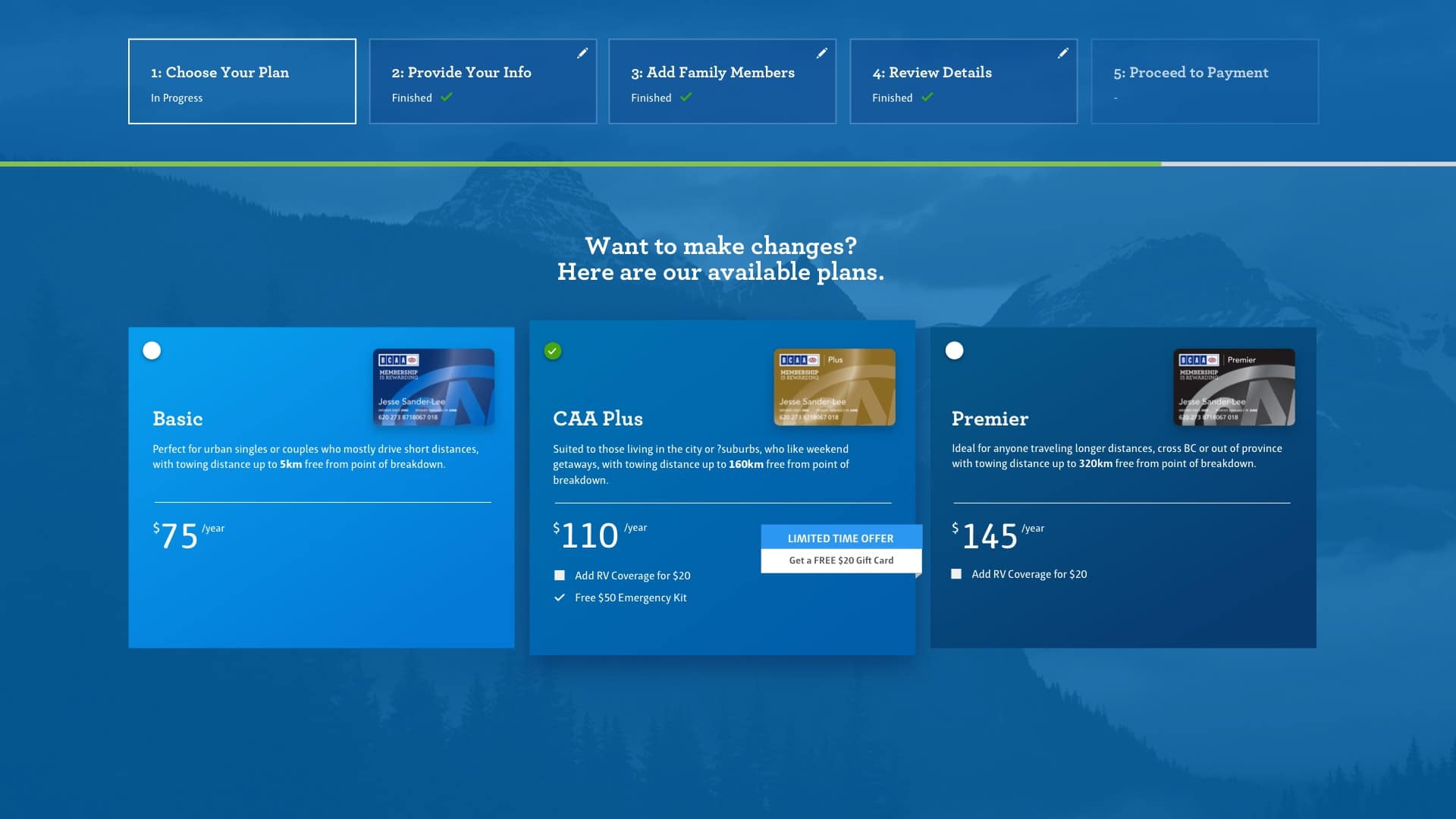Click green checkmark next to Provide Your Info Finished
Viewport: 1456px width, 819px height.
pos(447,97)
